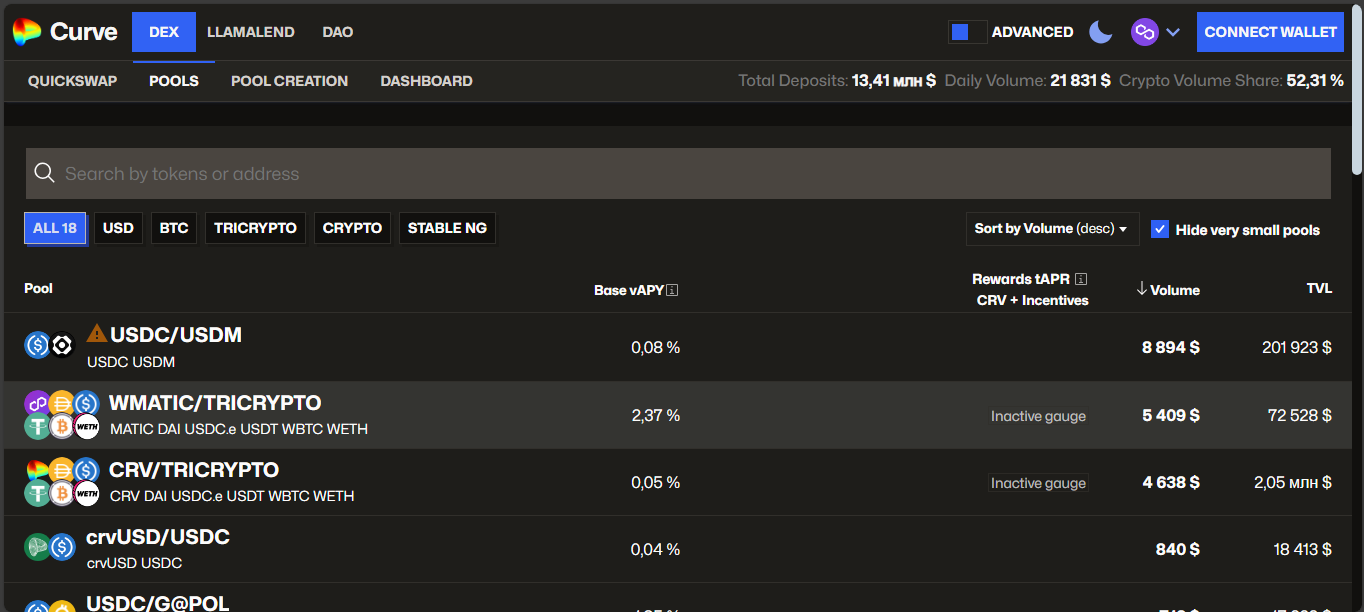The width and height of the screenshot is (1364, 612).
Task: Click USDC token icon in USDC/USDM row
Action: [37, 345]
